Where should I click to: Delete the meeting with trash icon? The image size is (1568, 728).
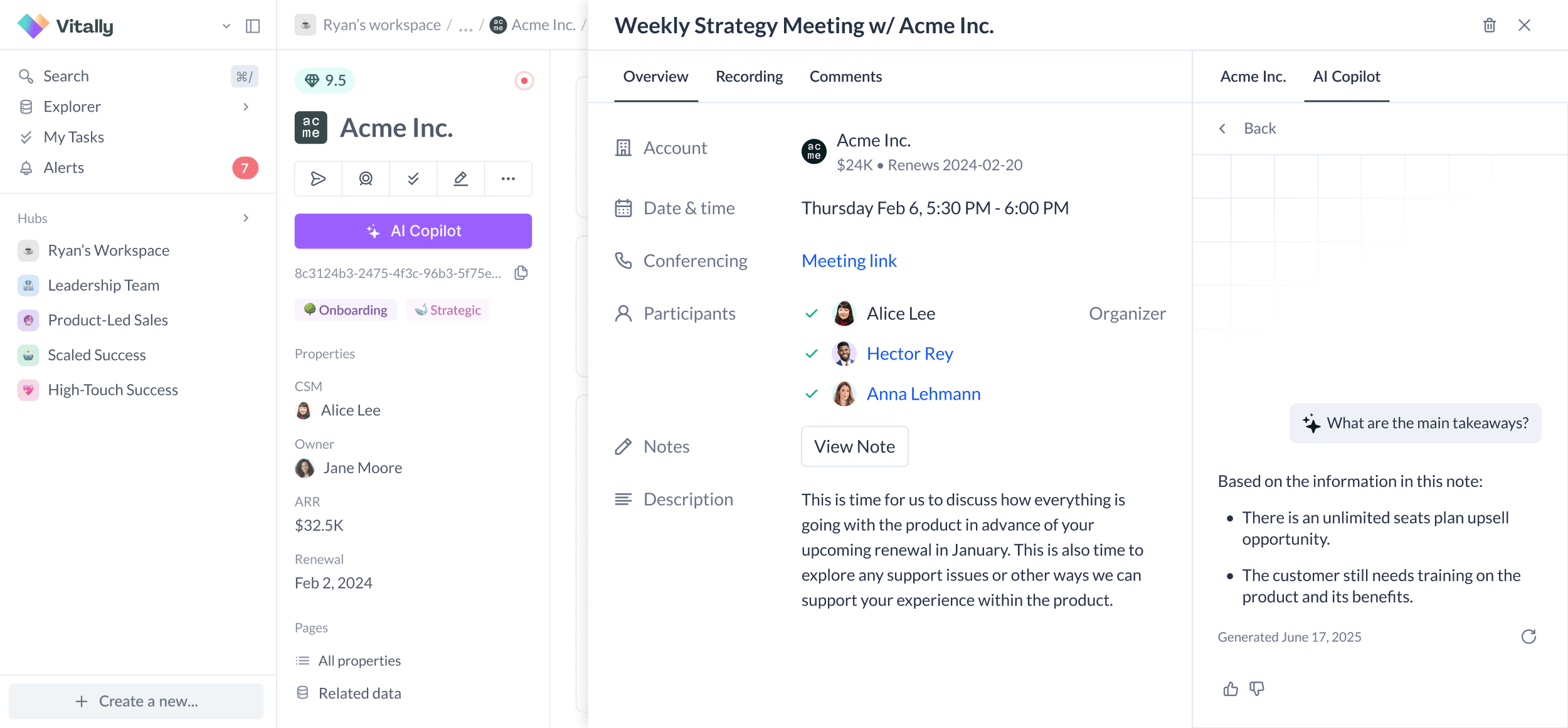(x=1490, y=25)
